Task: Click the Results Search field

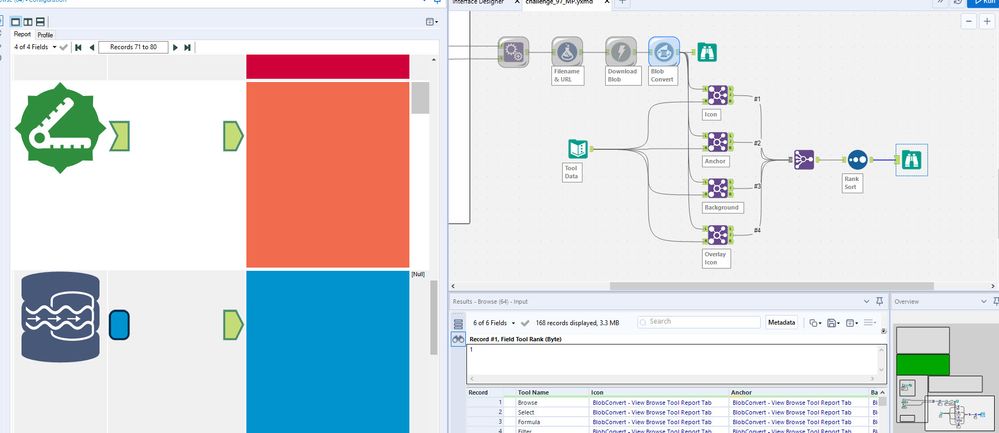Action: 699,322
